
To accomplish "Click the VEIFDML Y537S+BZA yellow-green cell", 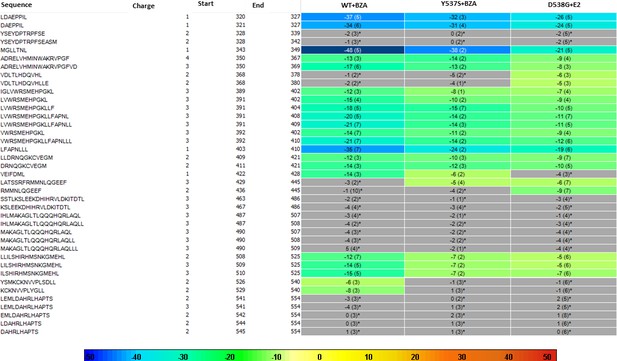I will point(457,174).
